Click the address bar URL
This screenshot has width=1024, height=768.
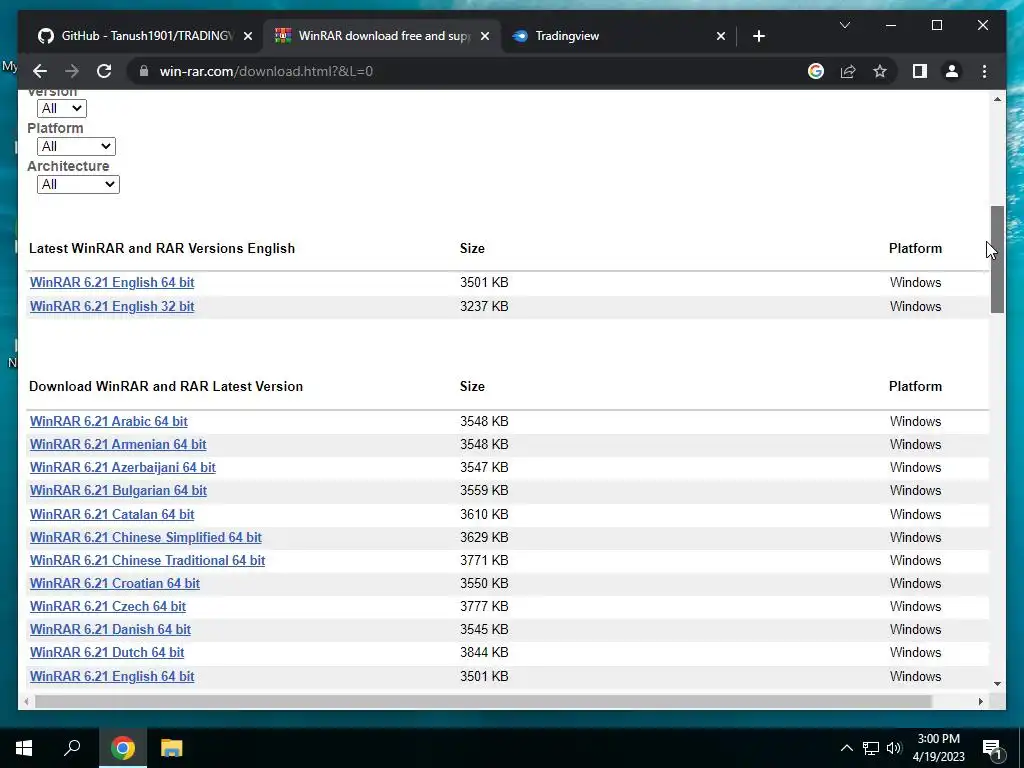point(266,71)
